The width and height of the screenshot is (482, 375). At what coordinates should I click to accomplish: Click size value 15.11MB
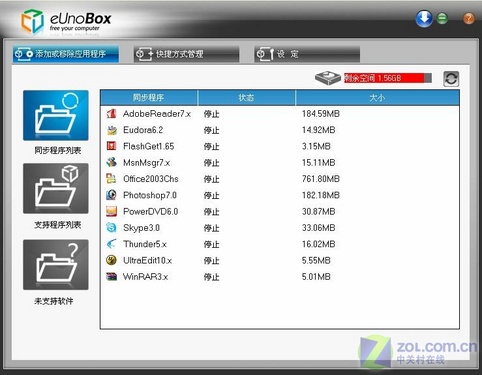pos(318,163)
